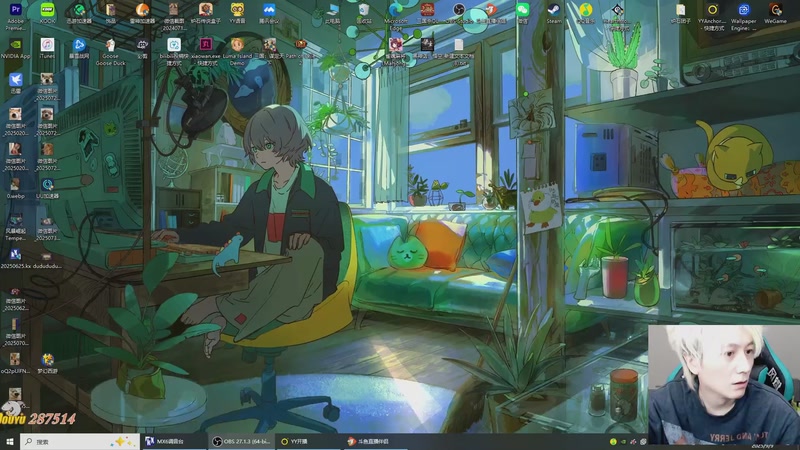Switch to MX6 console taskbar item
This screenshot has height=450, width=800.
click(x=173, y=441)
